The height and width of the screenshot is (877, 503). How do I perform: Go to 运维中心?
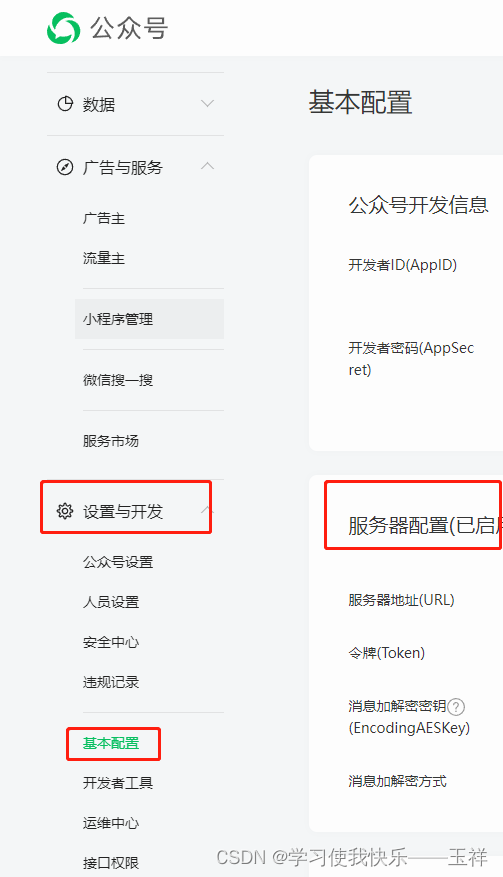point(111,823)
